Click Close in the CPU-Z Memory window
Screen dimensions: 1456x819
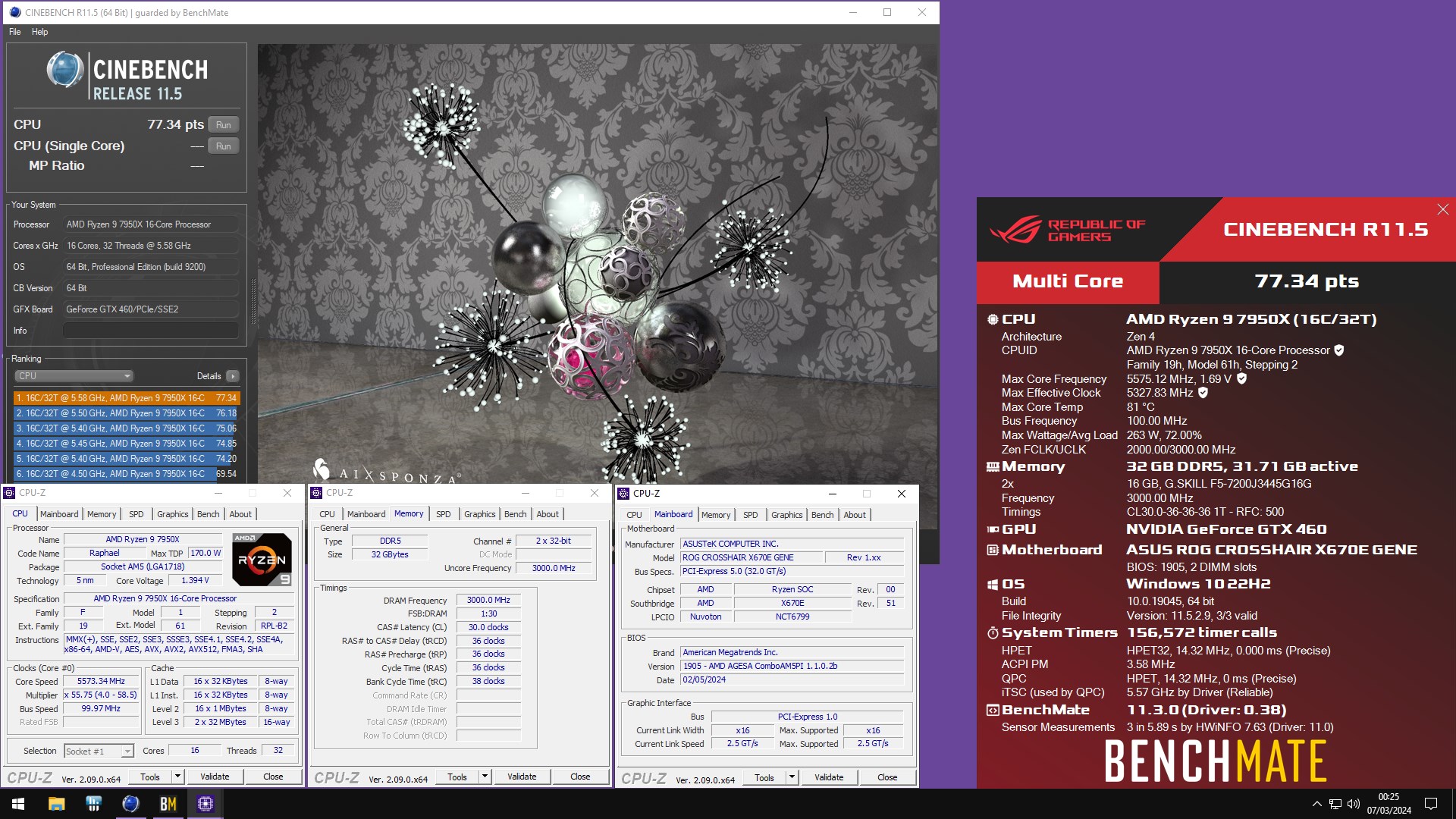tap(580, 777)
